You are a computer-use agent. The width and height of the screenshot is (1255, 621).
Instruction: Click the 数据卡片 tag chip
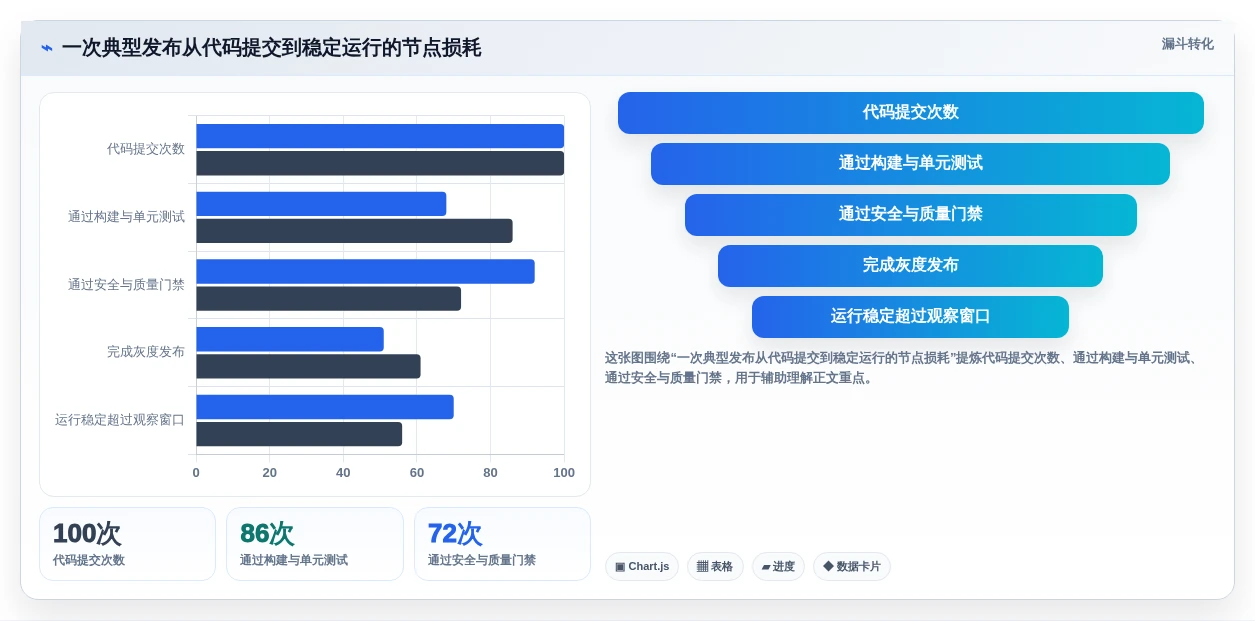pyautogui.click(x=852, y=567)
